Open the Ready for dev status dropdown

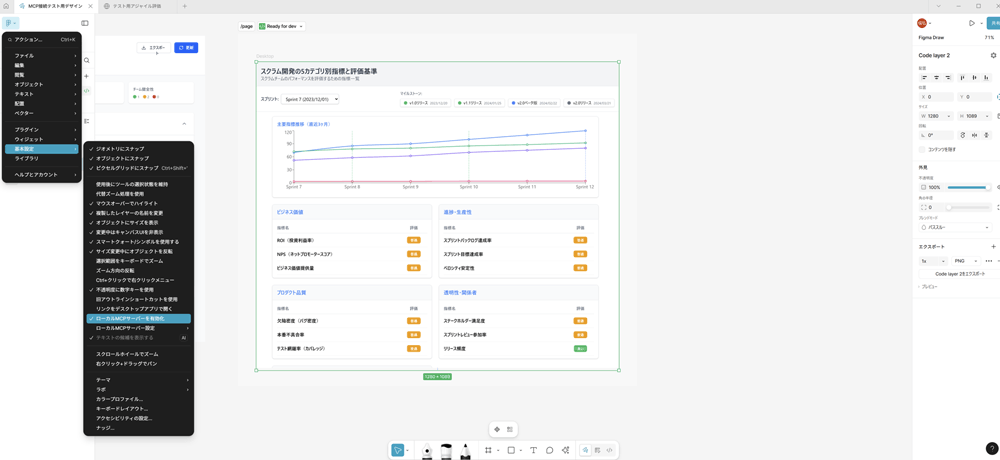281,26
